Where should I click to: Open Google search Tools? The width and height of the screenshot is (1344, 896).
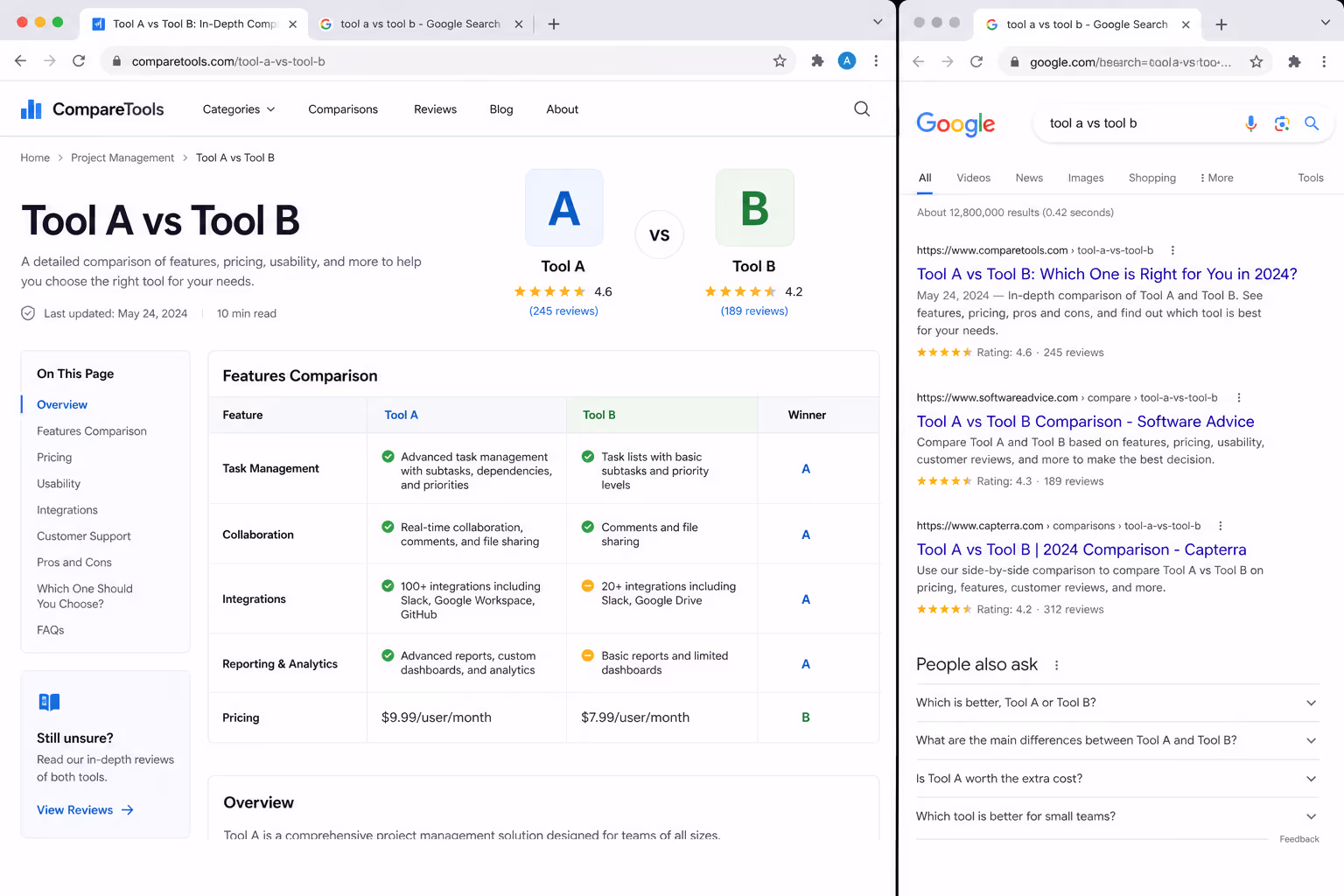(1311, 178)
